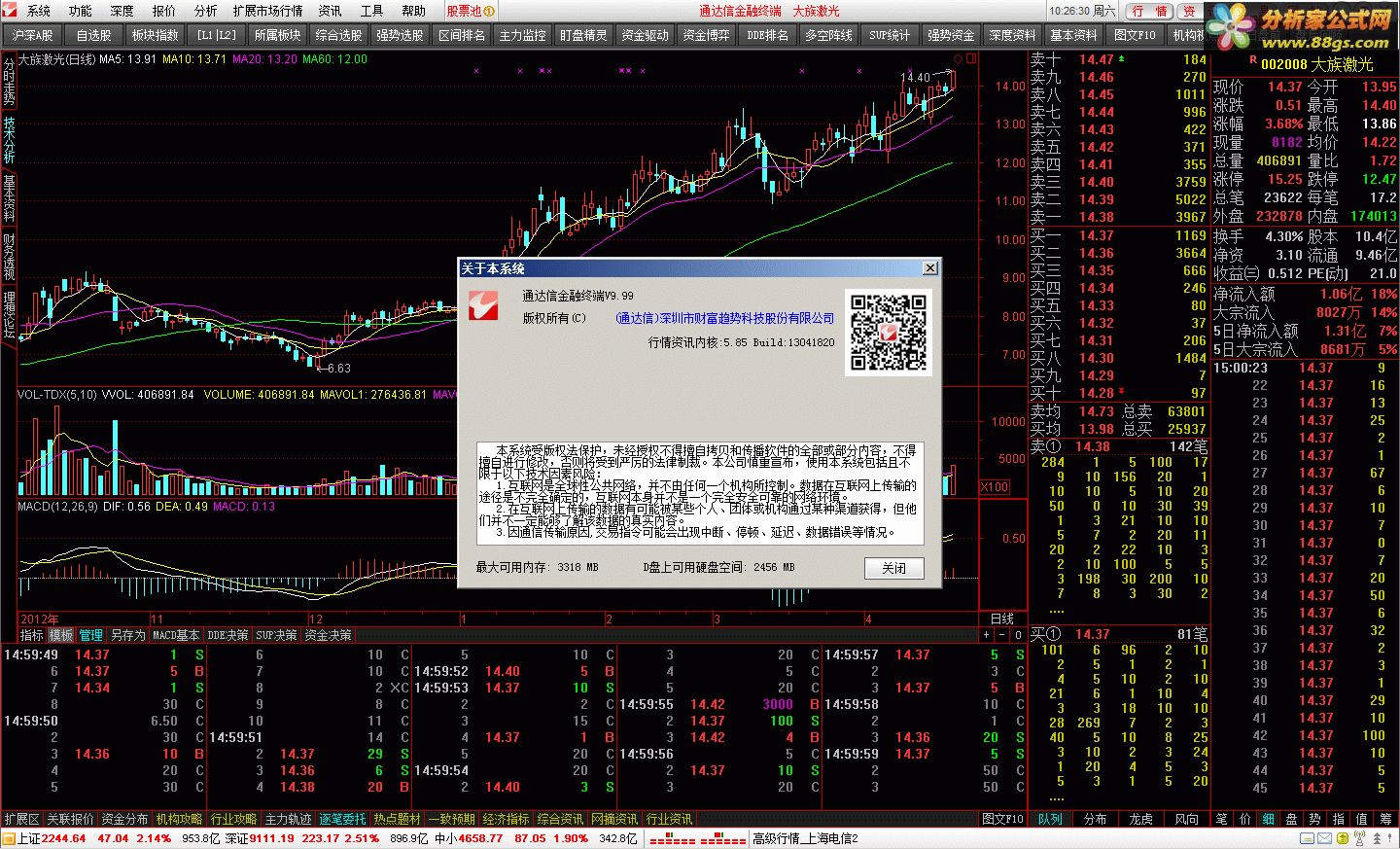Open the 报价 menu

[x=164, y=11]
